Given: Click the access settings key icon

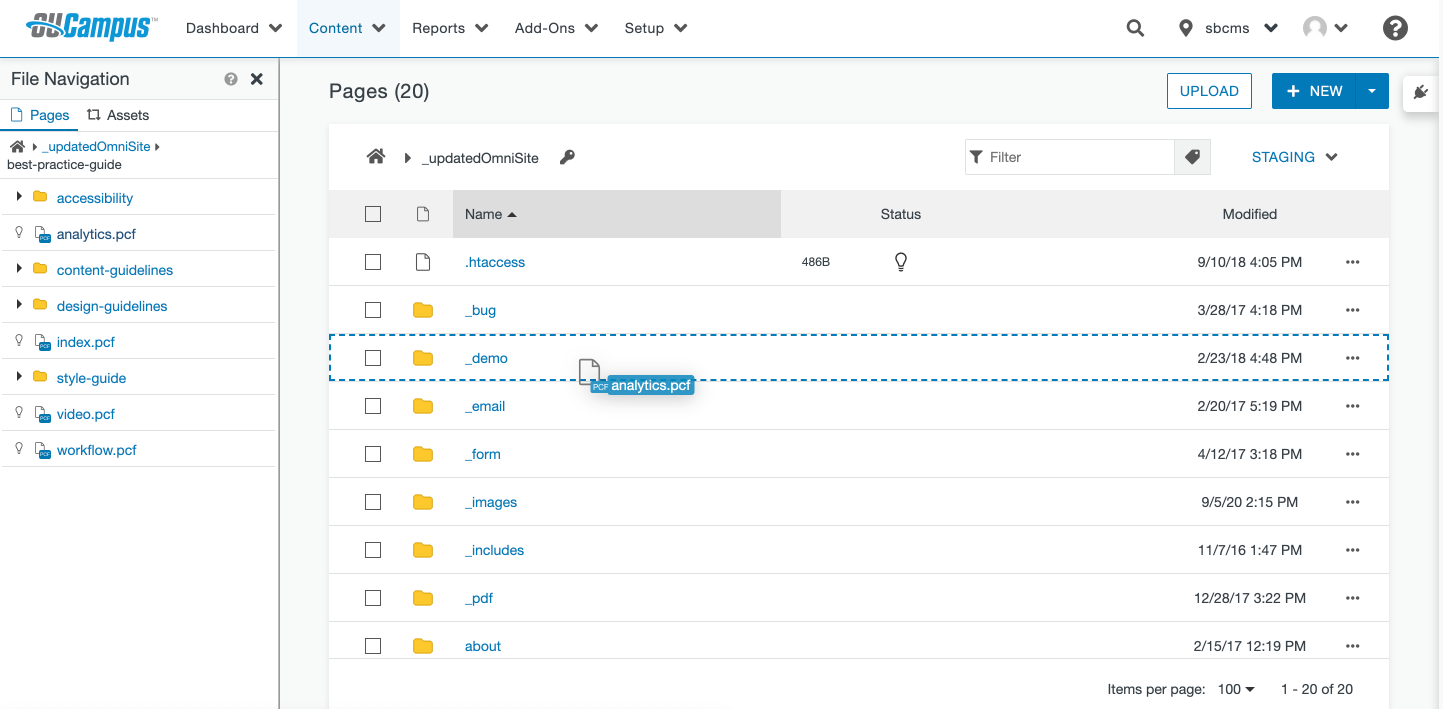Looking at the screenshot, I should click(567, 157).
